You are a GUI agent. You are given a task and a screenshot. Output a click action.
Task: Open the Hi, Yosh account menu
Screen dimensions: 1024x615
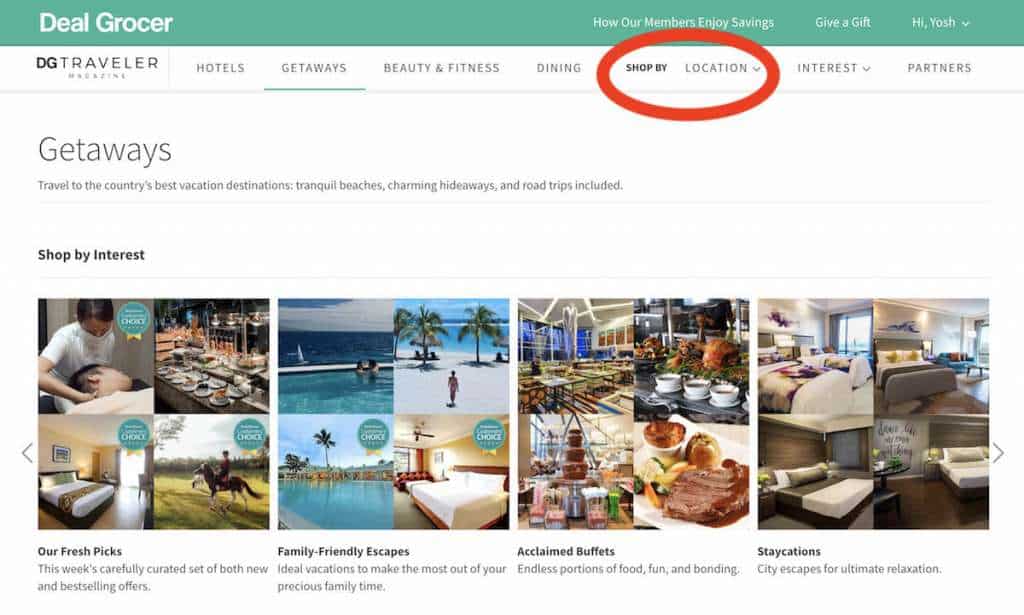940,22
